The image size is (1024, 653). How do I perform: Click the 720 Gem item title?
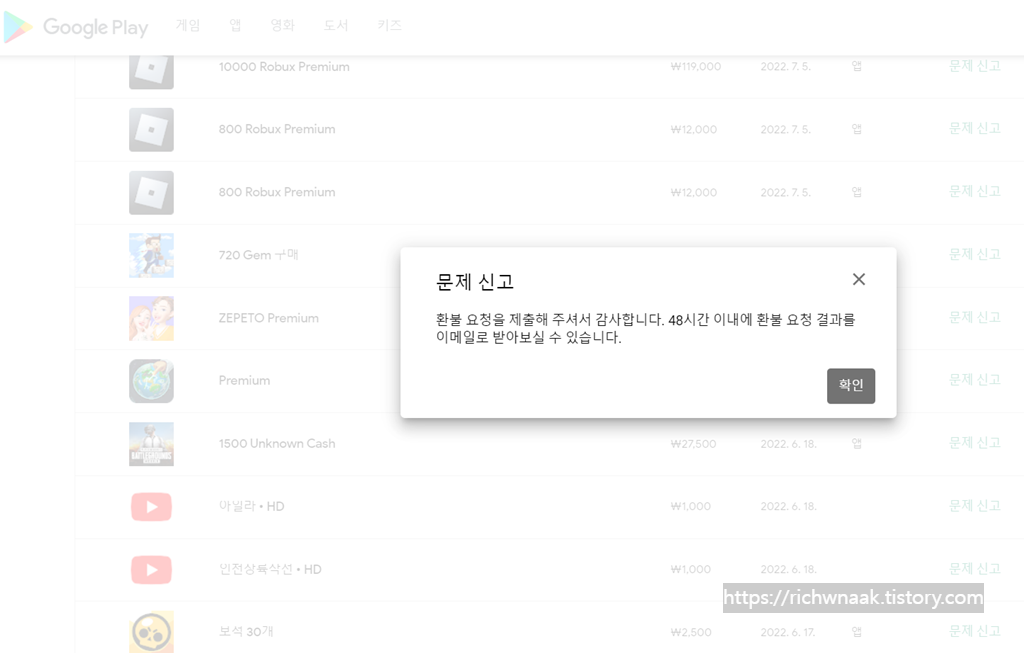(259, 255)
